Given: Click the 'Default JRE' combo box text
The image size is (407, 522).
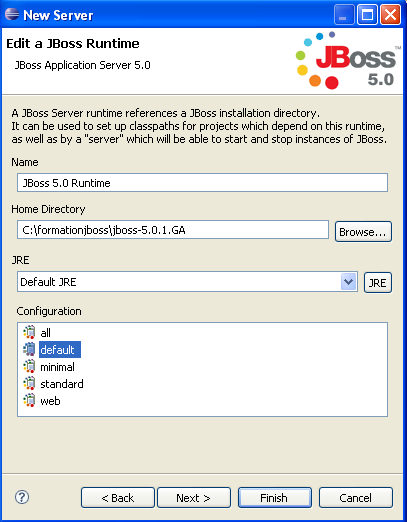Looking at the screenshot, I should click(48, 282).
